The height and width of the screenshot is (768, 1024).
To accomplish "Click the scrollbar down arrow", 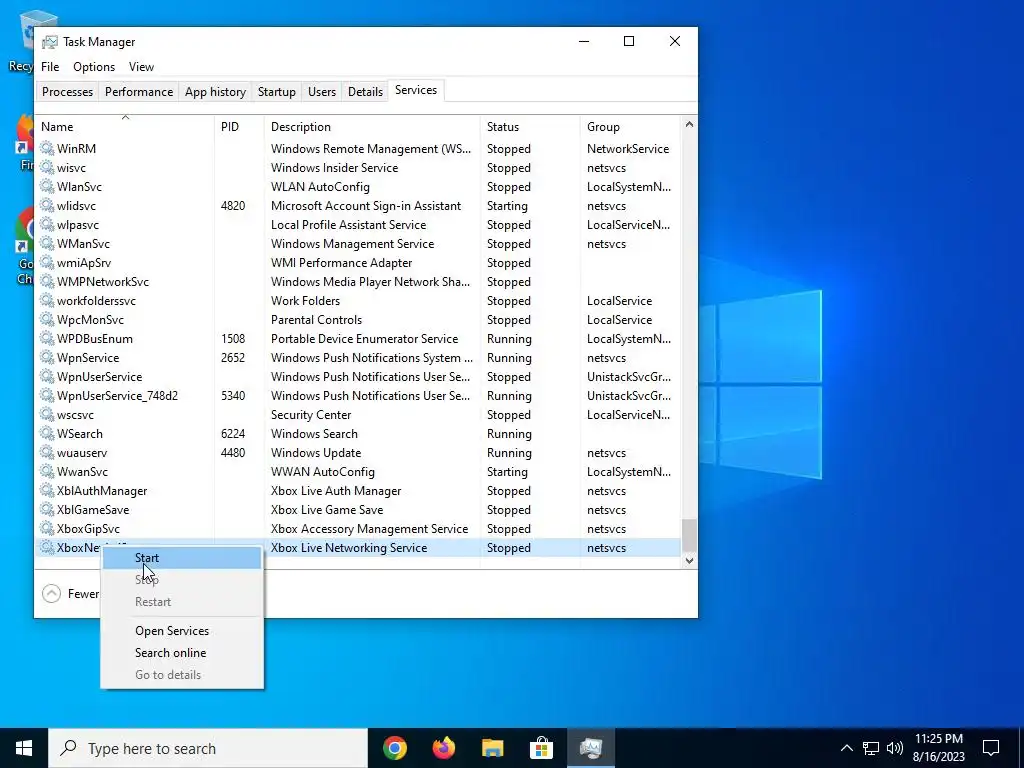I will point(689,560).
